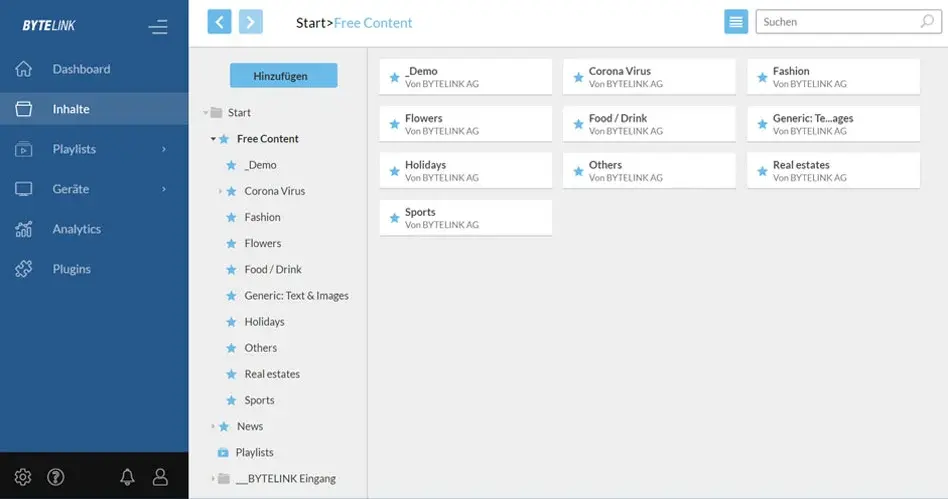Open settings gear icon
This screenshot has height=499, width=948.
23,477
